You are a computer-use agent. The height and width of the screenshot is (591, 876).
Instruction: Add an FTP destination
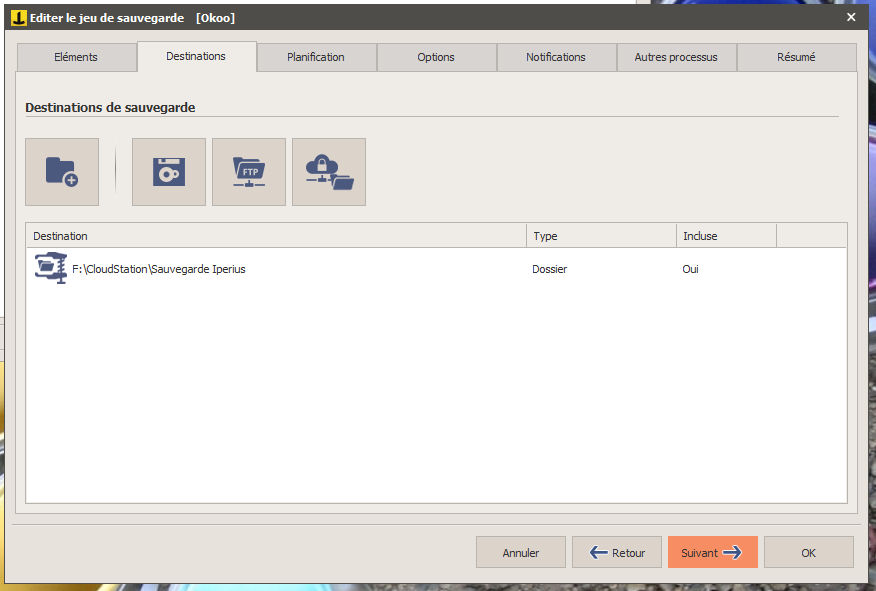[x=249, y=172]
